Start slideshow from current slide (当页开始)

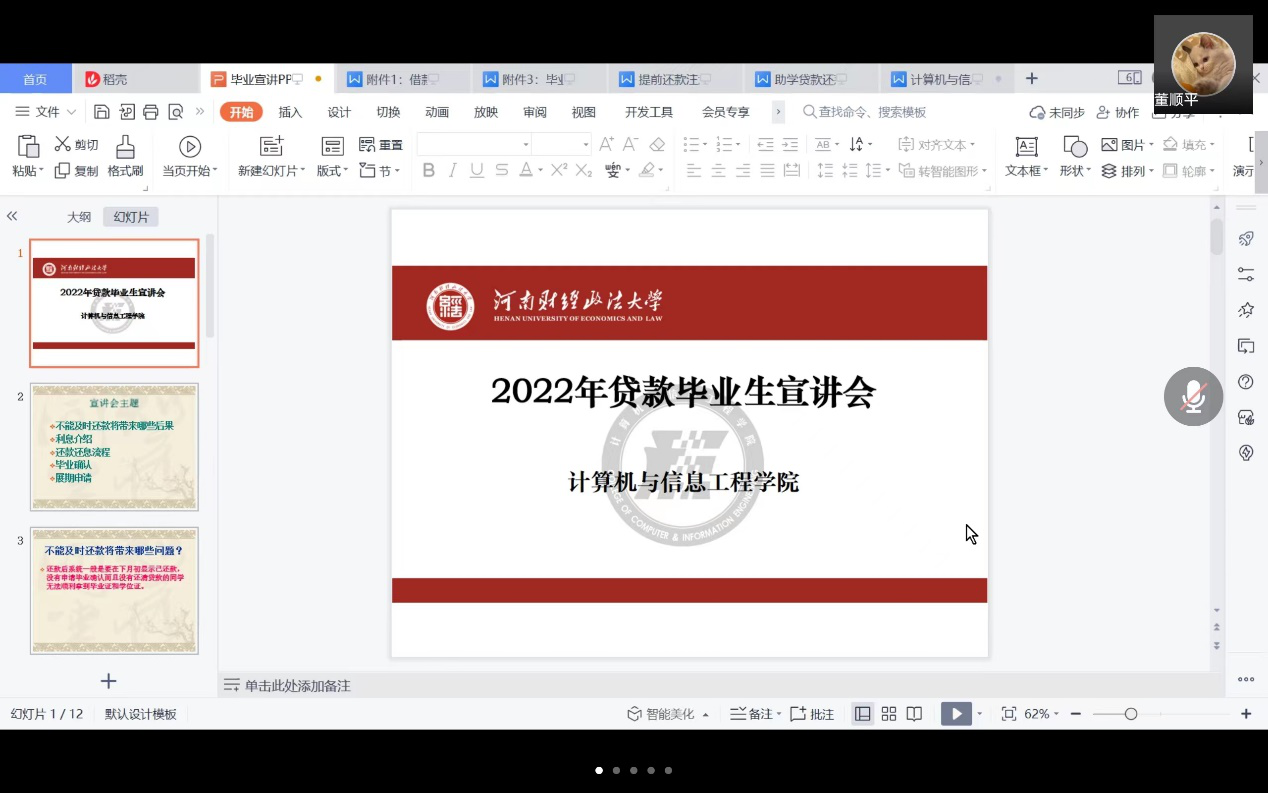coord(189,148)
